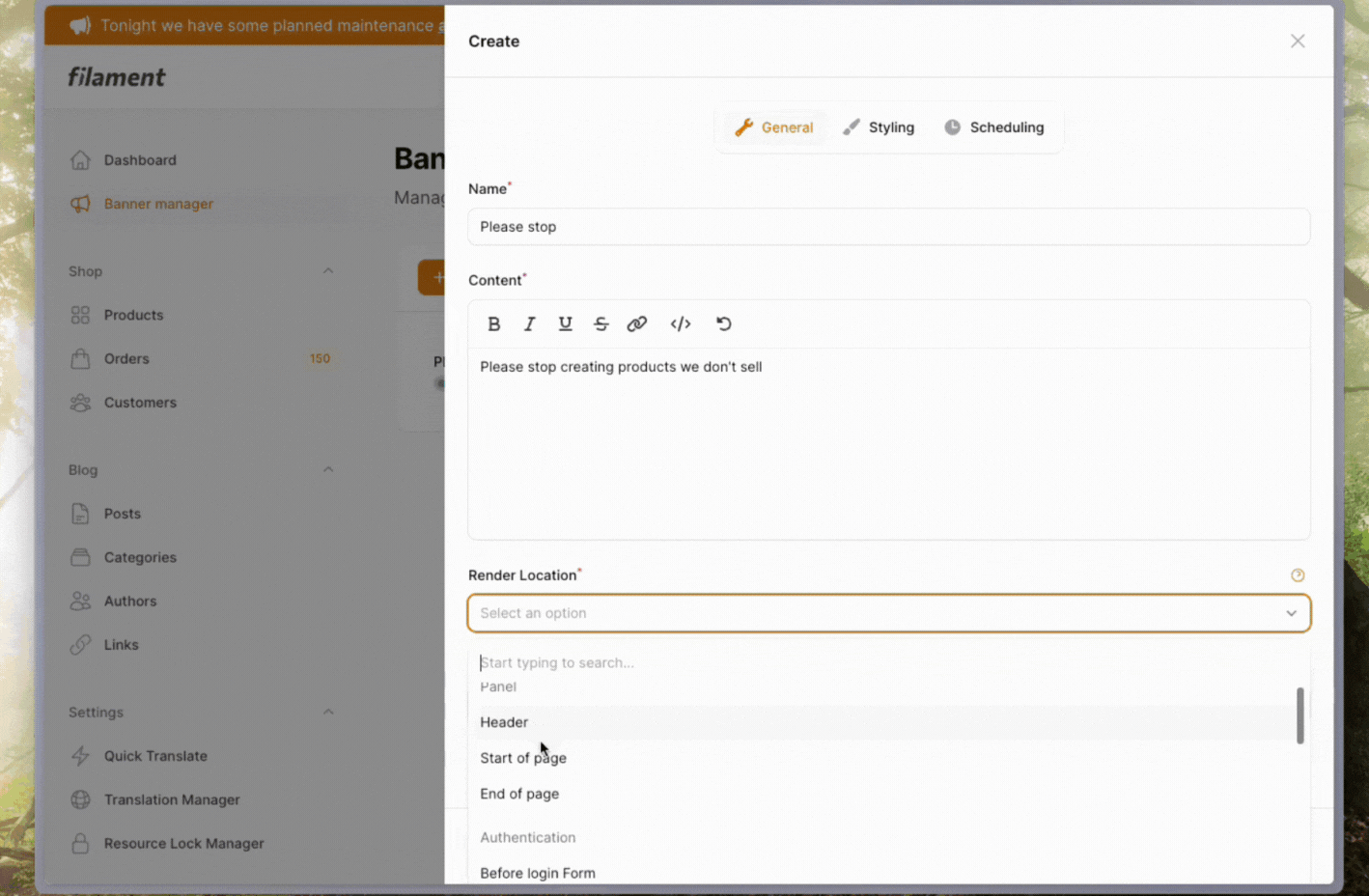This screenshot has width=1369, height=896.
Task: Select the General tab
Action: click(774, 127)
